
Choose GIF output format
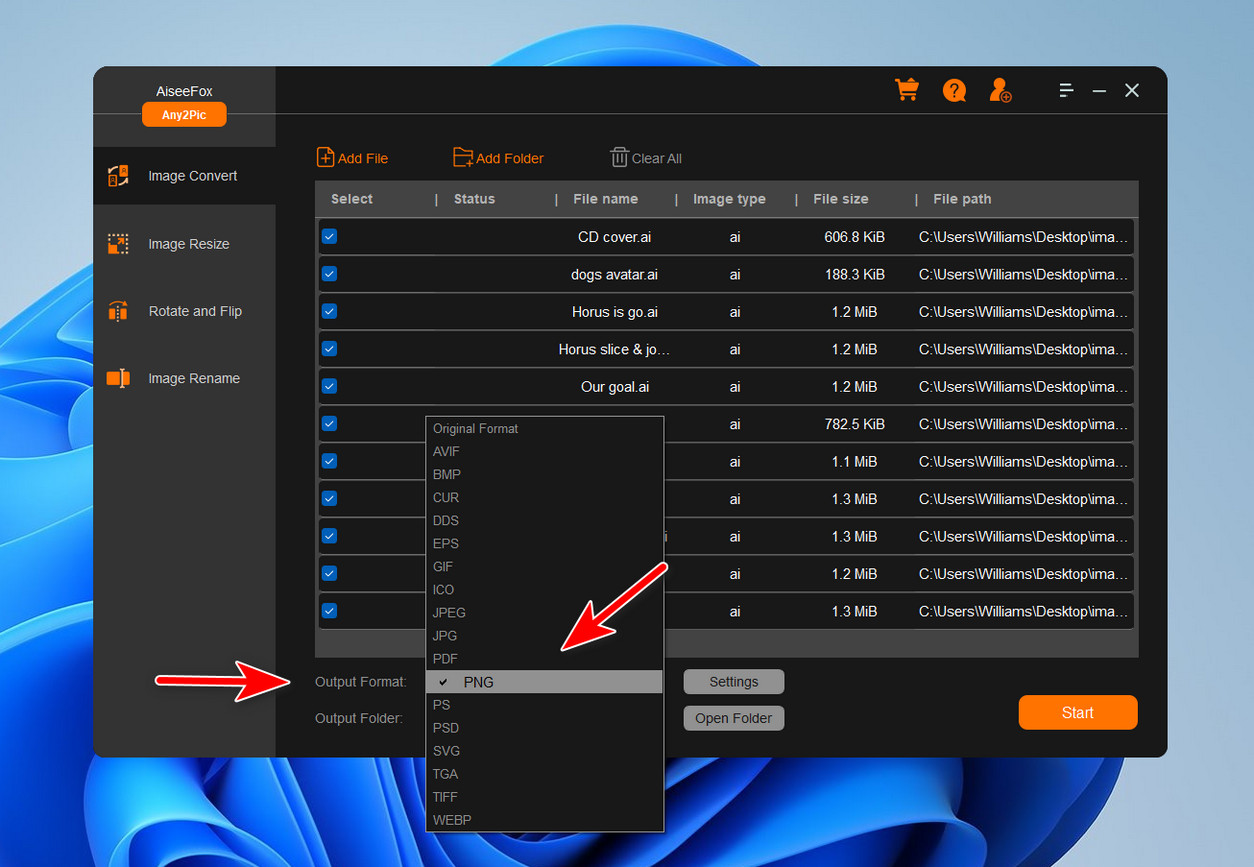pyautogui.click(x=544, y=566)
